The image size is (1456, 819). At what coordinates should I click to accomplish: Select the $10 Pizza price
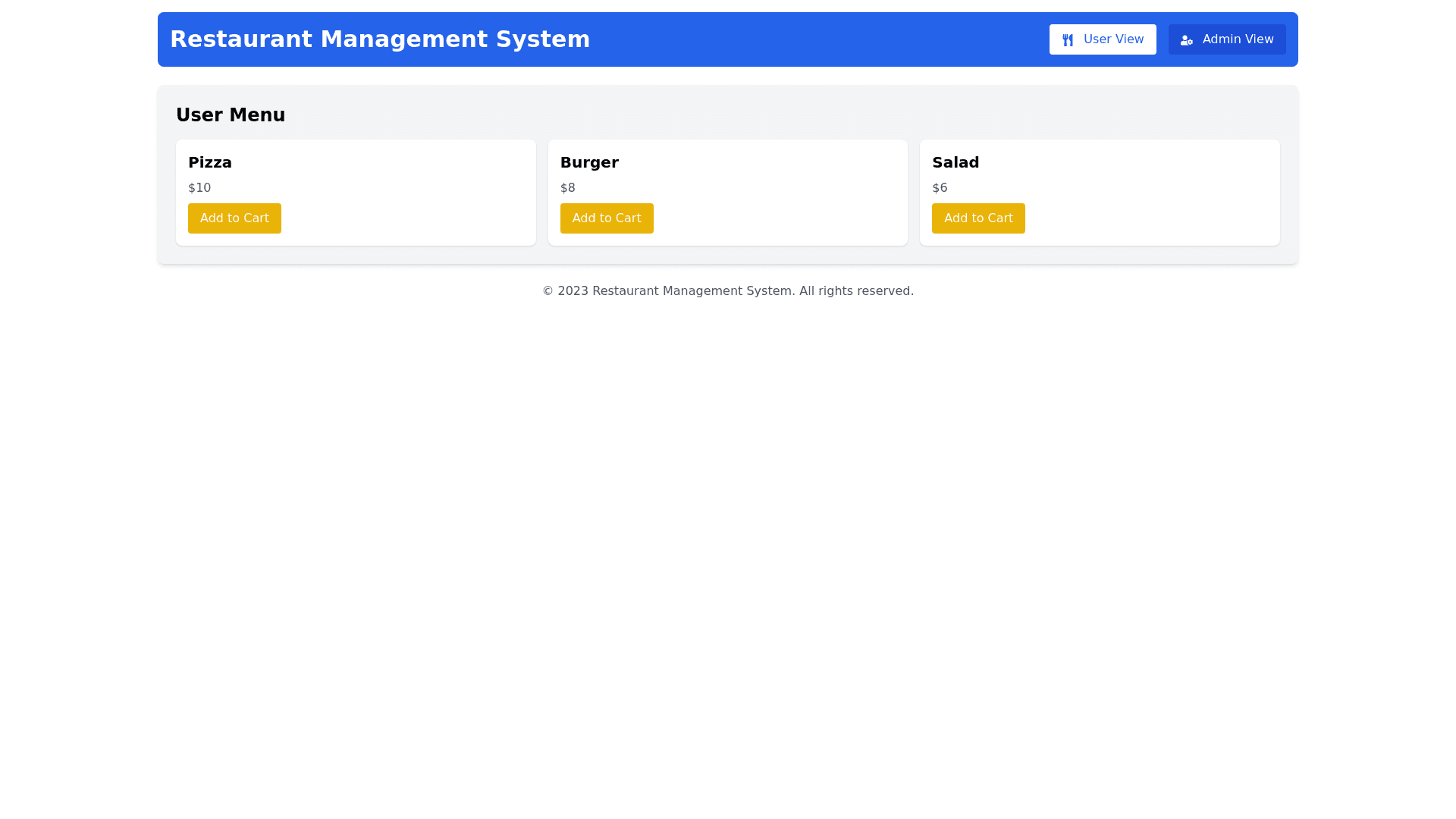pyautogui.click(x=199, y=187)
